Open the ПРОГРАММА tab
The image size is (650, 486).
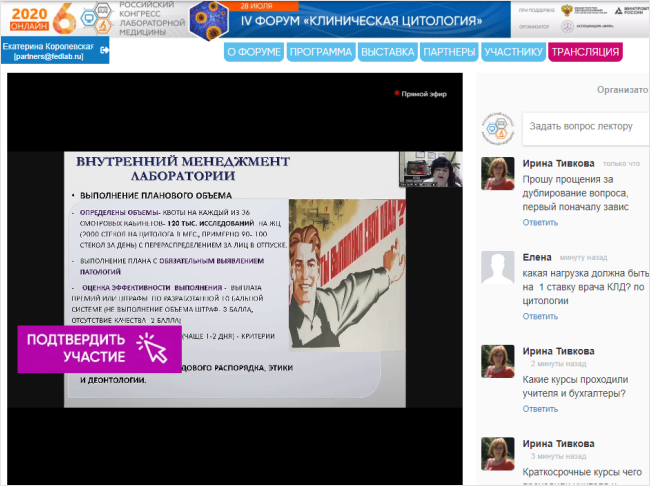click(320, 52)
